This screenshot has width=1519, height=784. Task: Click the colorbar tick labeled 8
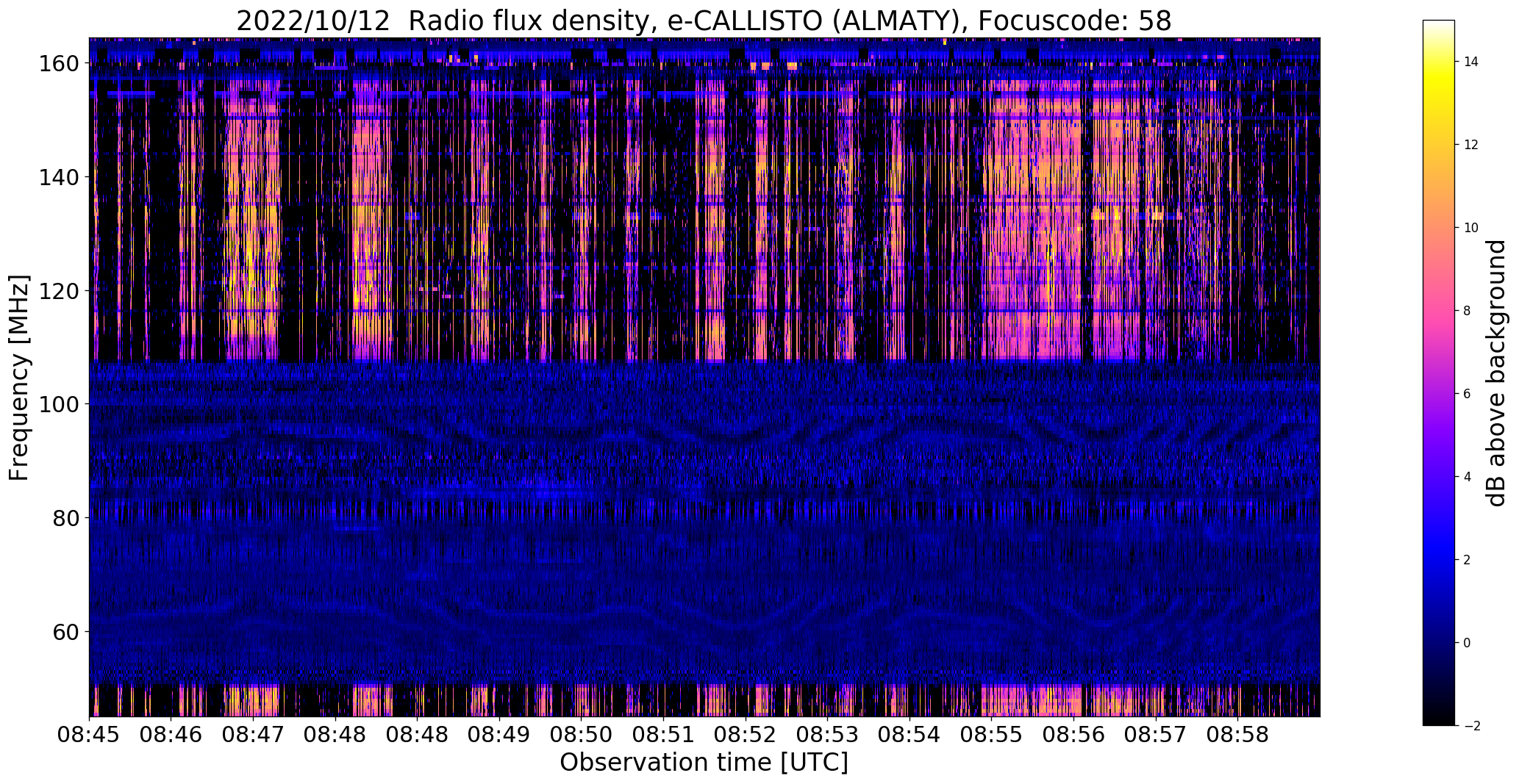[1468, 312]
